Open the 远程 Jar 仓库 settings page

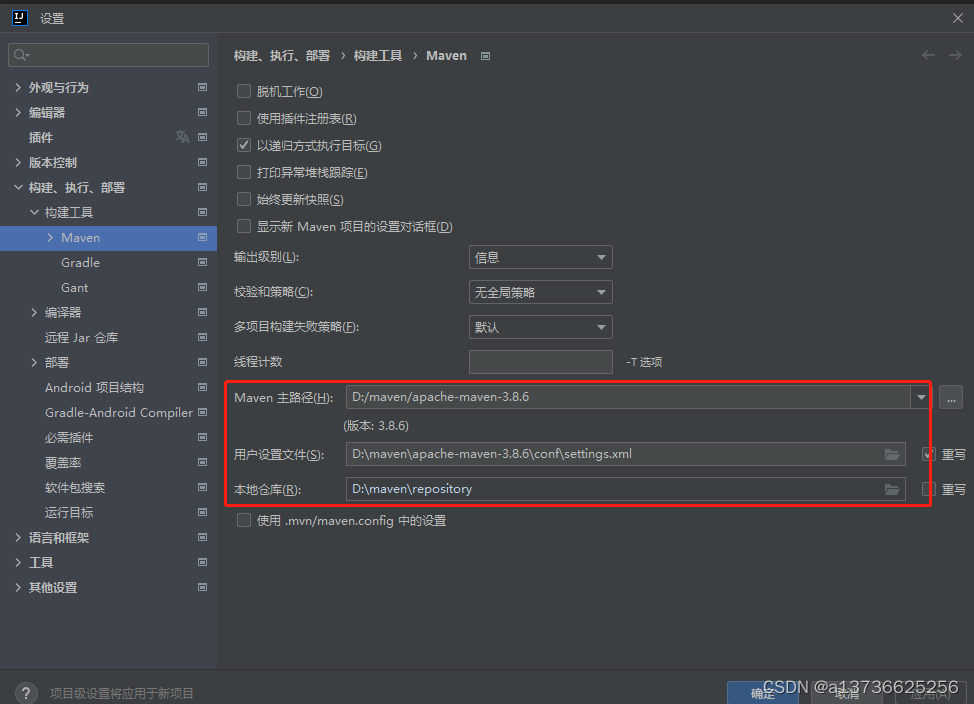tap(81, 337)
